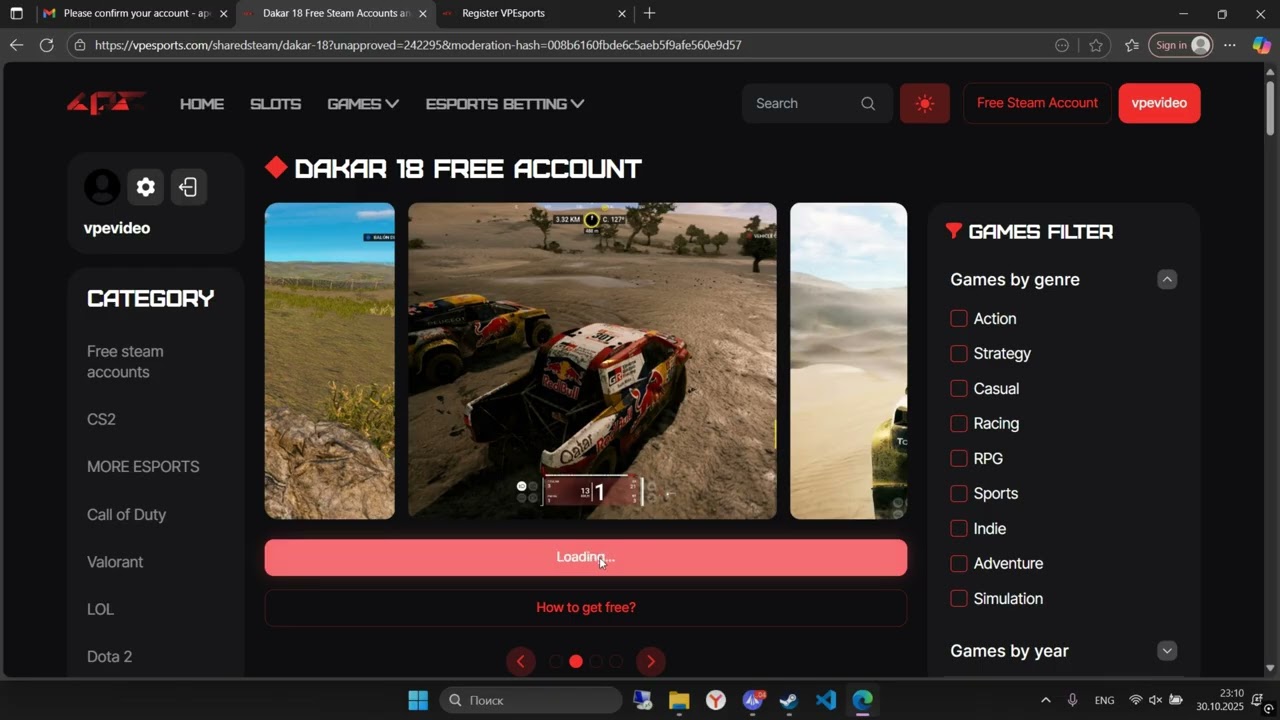Enable the Action genre checkbox
Viewport: 1280px width, 720px height.
pos(959,318)
